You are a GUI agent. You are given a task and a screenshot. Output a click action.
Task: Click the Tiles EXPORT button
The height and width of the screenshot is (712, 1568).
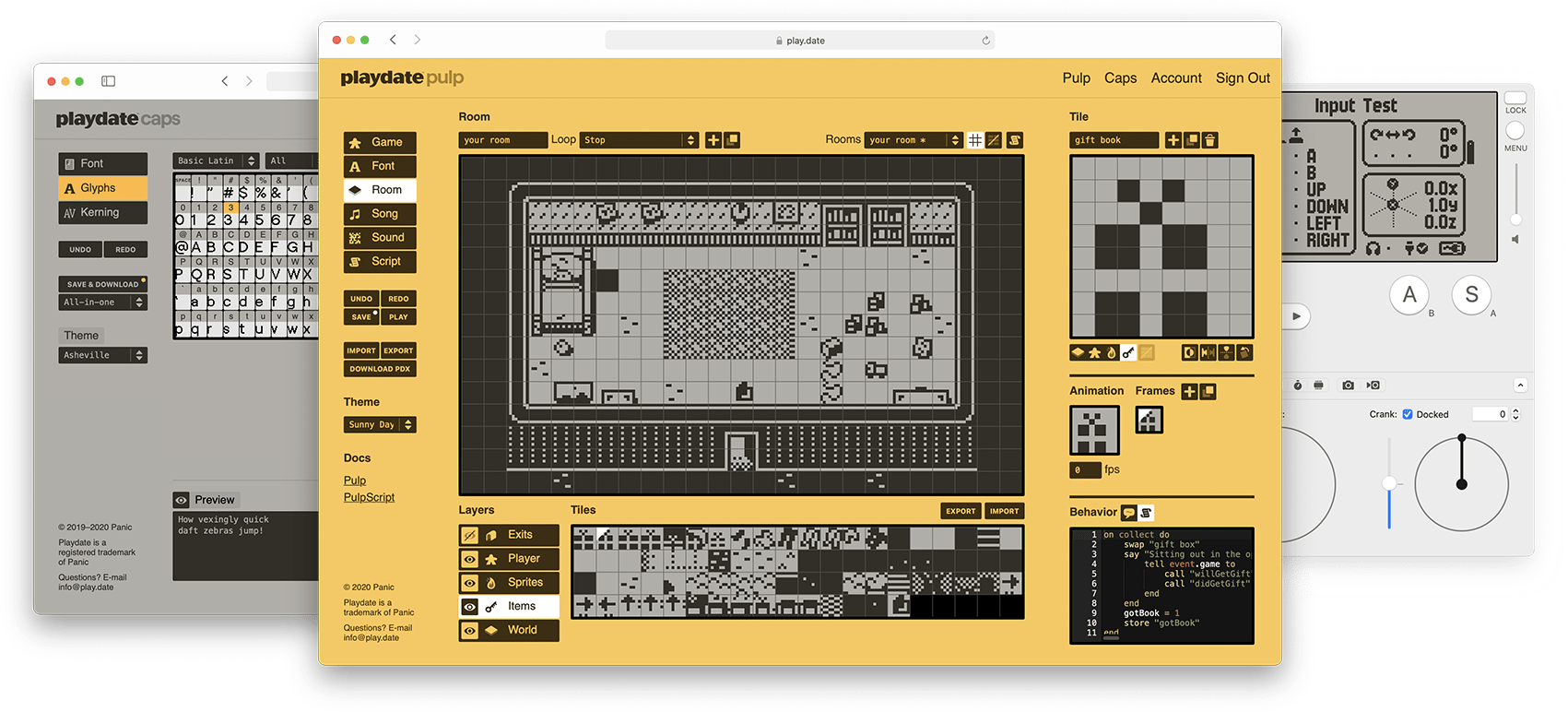point(961,511)
